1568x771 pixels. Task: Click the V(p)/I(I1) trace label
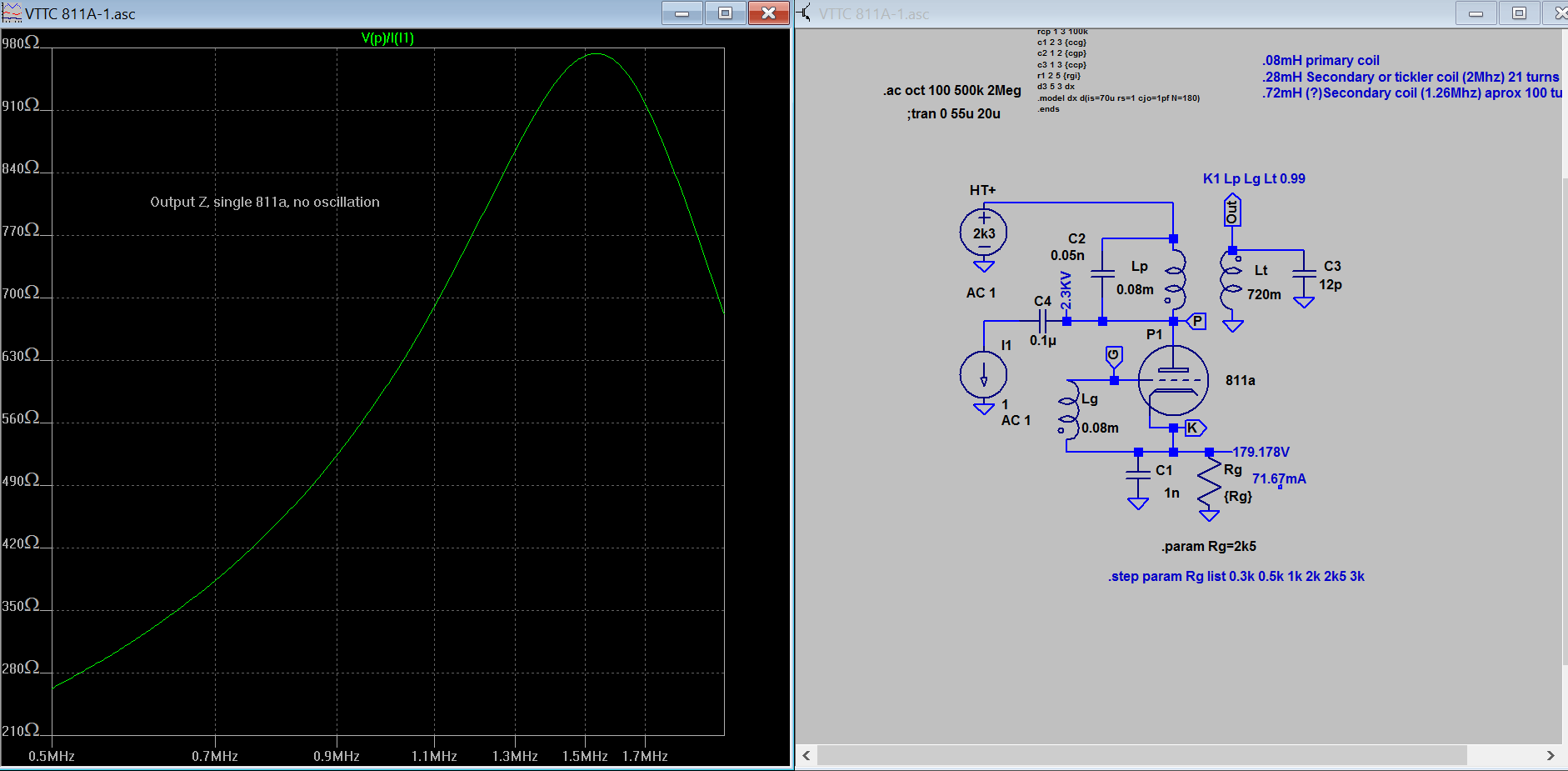(387, 38)
